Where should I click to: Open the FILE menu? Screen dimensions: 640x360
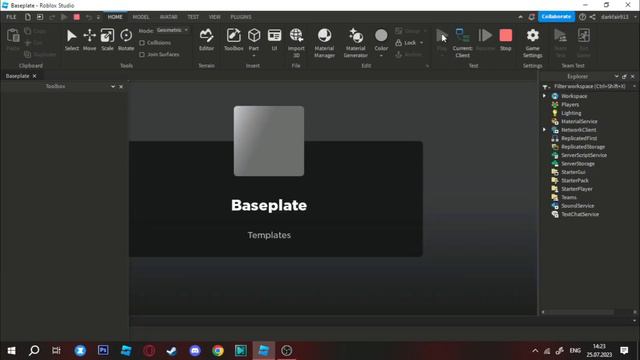point(11,17)
